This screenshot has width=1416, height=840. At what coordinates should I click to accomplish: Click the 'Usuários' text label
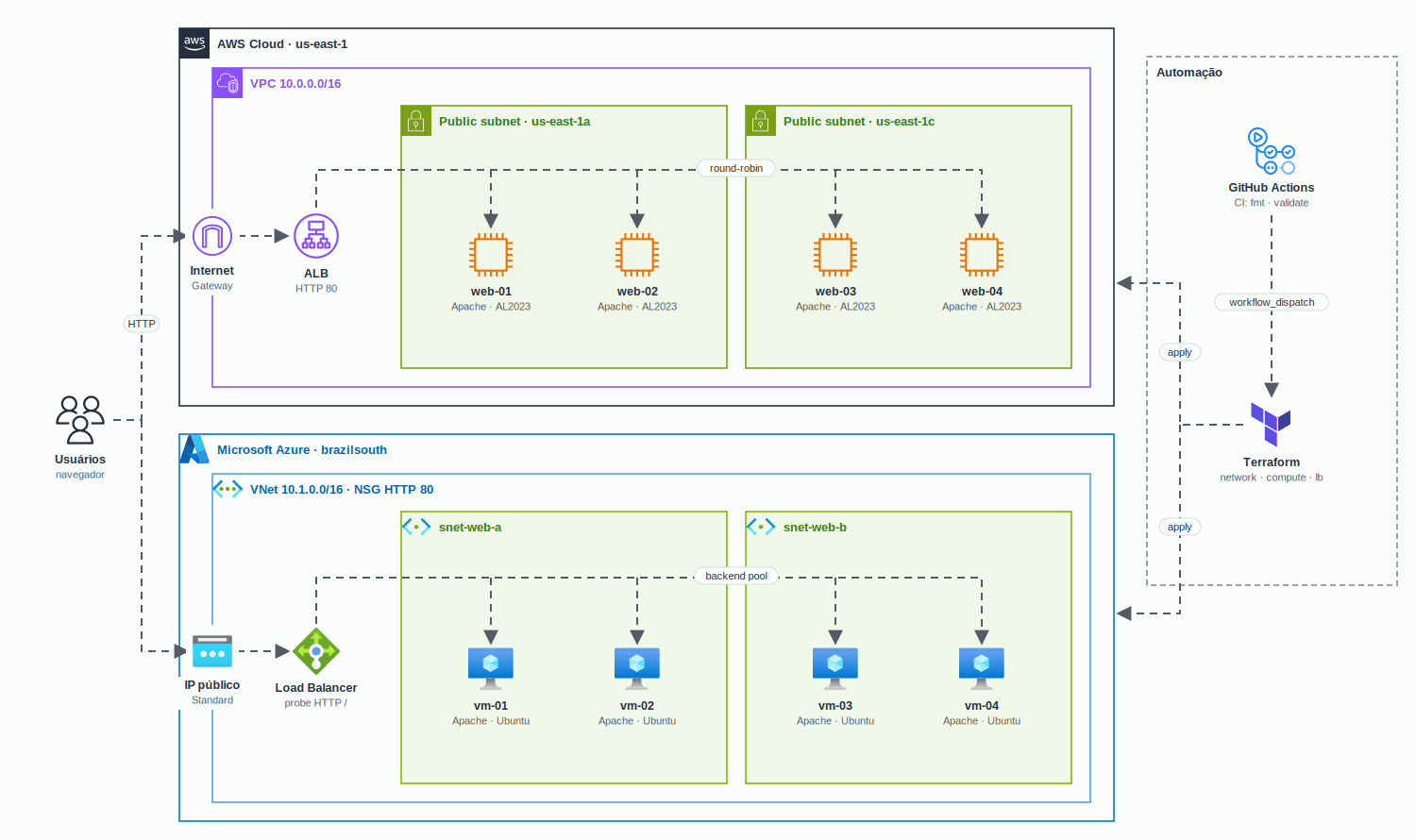click(x=80, y=460)
